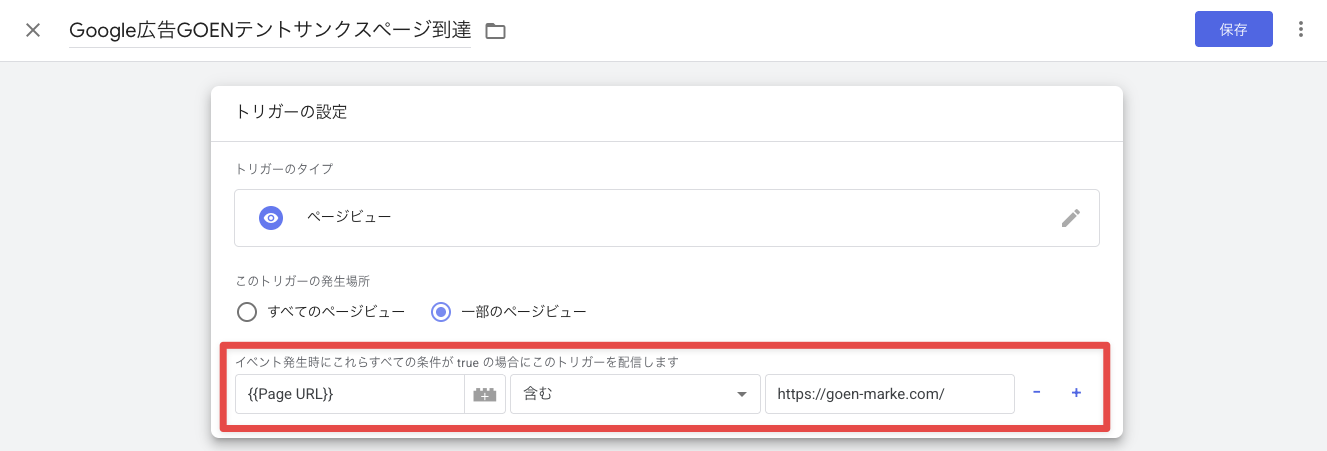Select the 一部のページビュー radio button
The image size is (1327, 451).
(440, 312)
